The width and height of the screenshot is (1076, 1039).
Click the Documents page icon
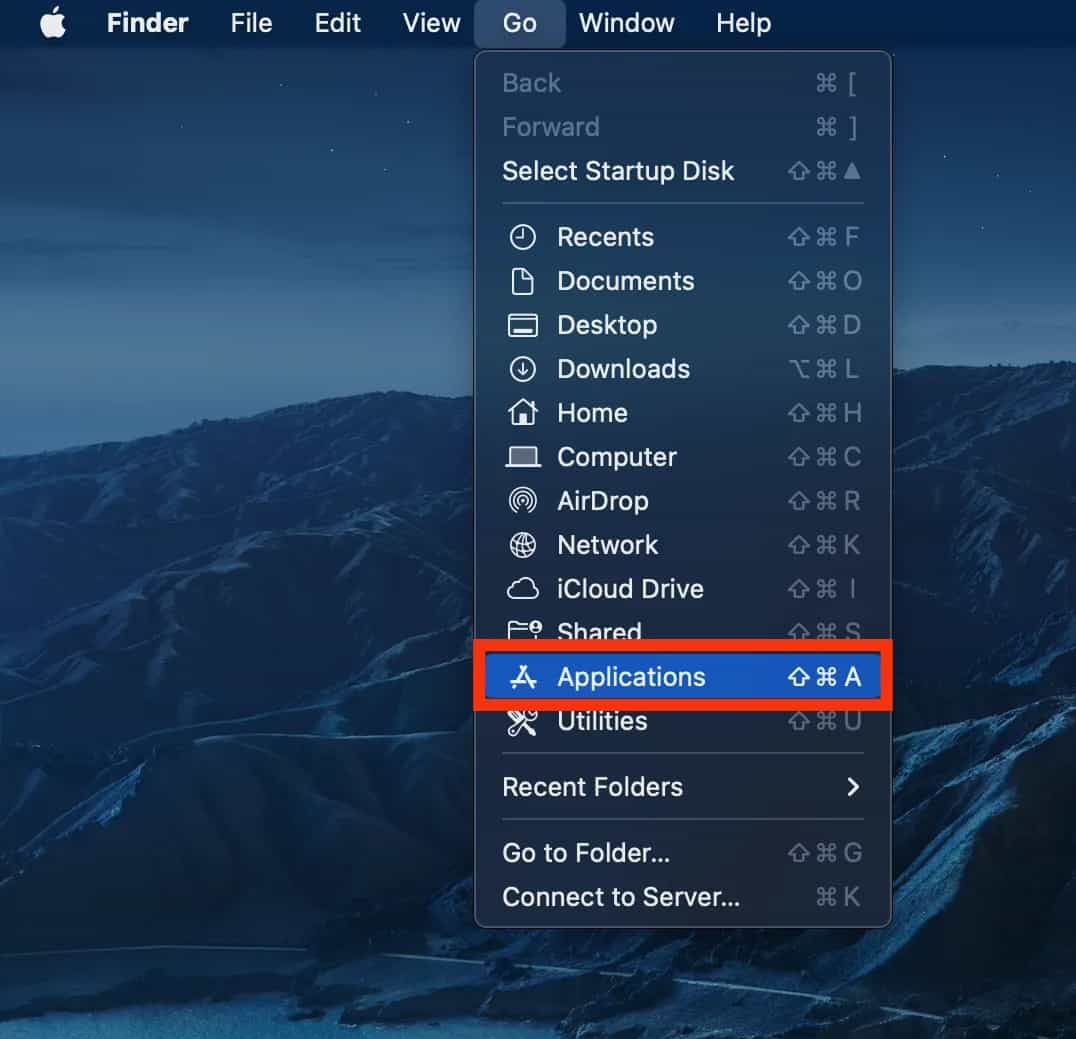pyautogui.click(x=522, y=281)
